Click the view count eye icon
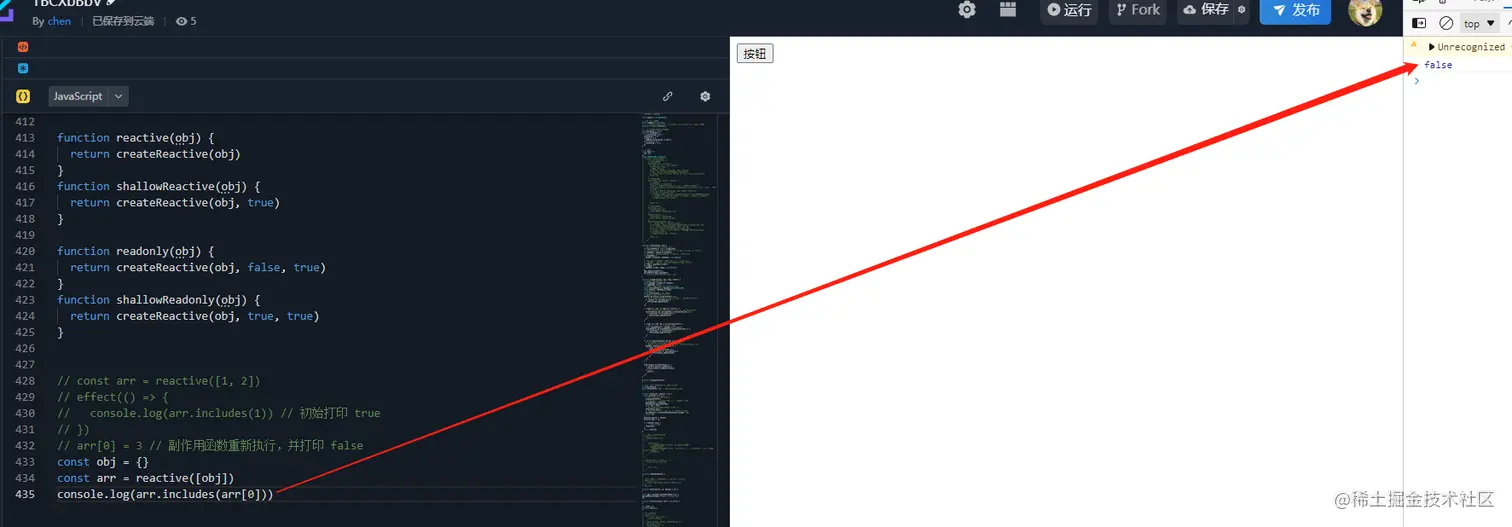This screenshot has width=1512, height=527. [x=181, y=21]
